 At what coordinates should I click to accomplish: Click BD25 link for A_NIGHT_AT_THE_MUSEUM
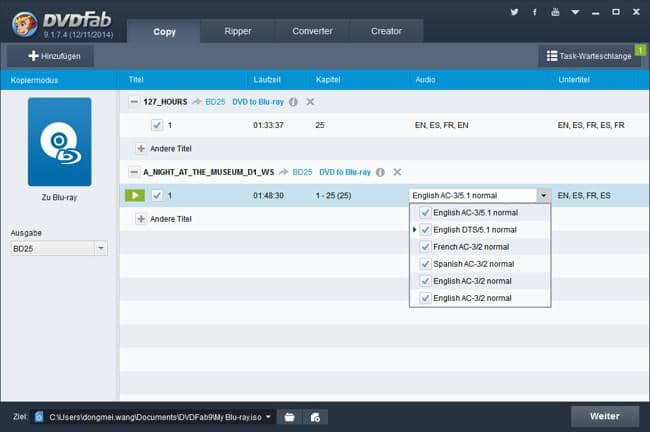(x=302, y=172)
